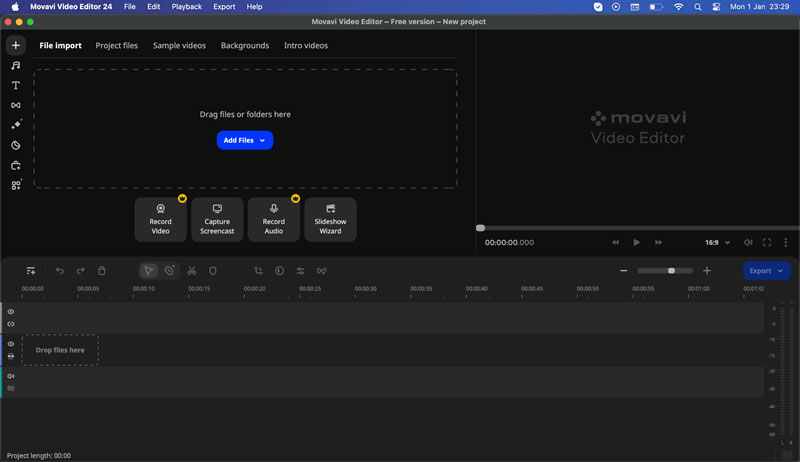Viewport: 800px width, 462px height.
Task: Skip to next frame in preview
Action: [x=658, y=243]
